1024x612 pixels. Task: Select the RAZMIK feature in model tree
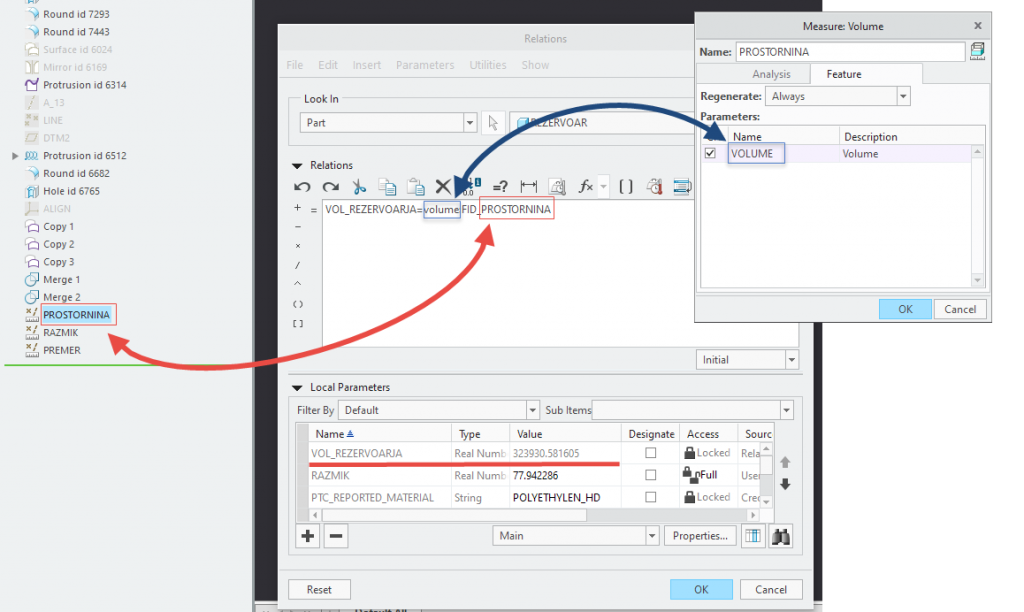point(61,333)
